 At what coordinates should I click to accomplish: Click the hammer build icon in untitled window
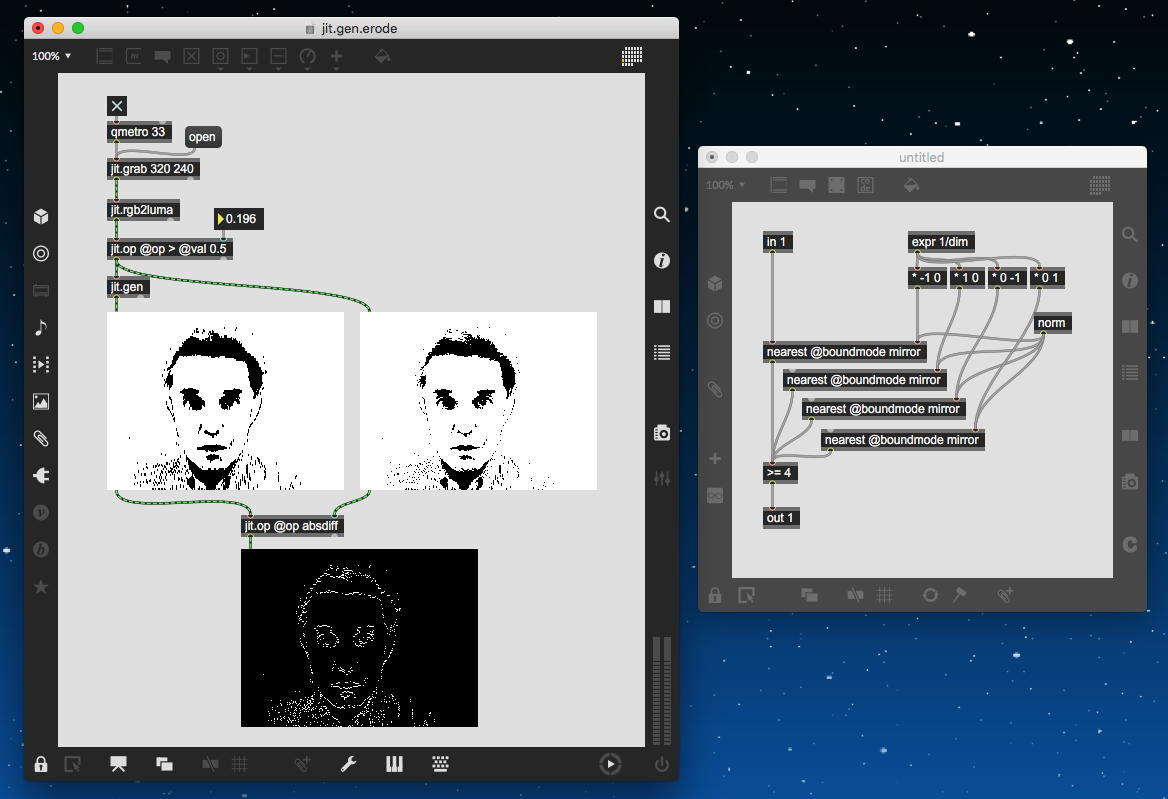959,594
